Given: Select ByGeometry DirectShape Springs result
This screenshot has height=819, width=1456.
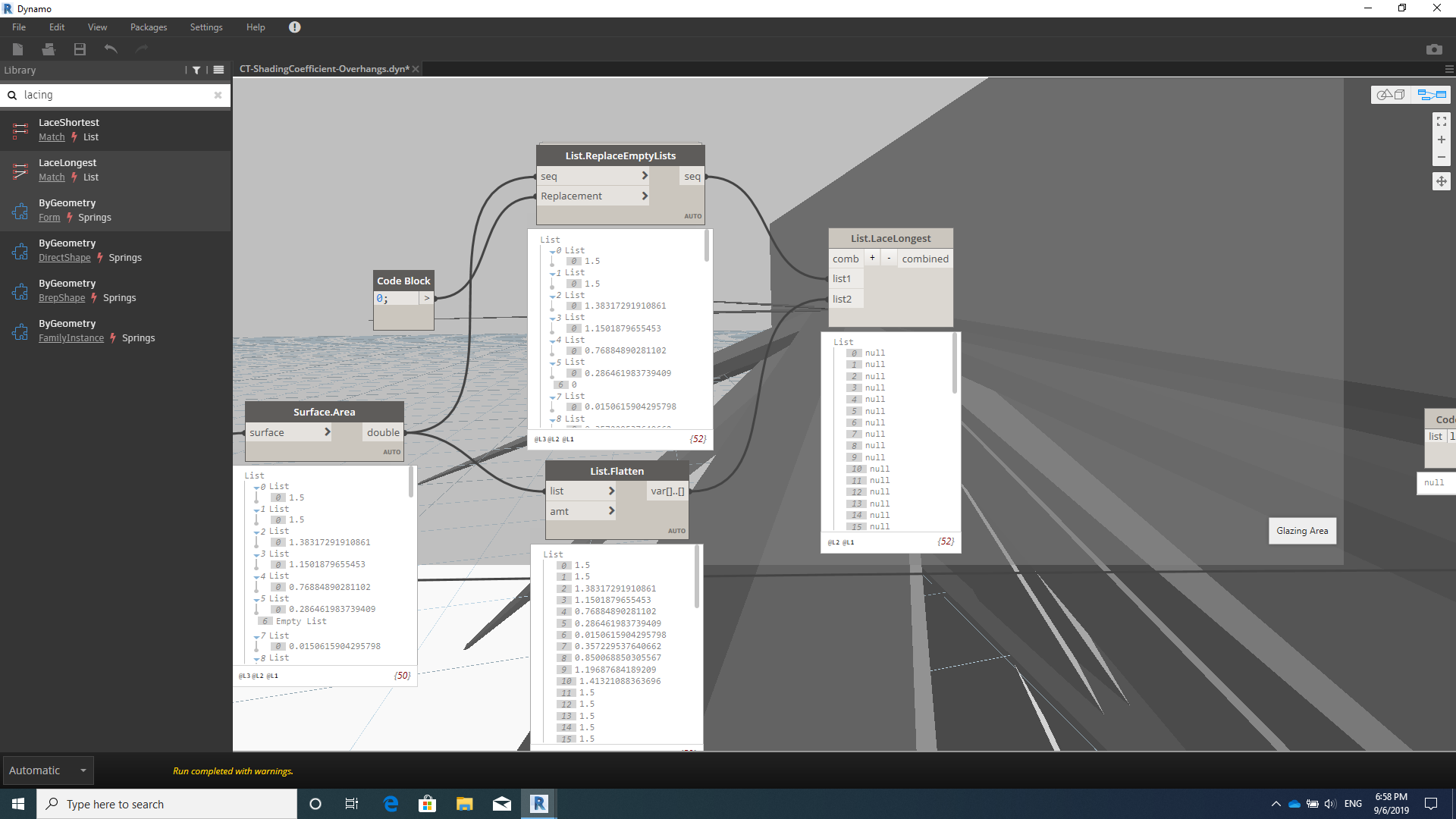Looking at the screenshot, I should click(x=115, y=250).
